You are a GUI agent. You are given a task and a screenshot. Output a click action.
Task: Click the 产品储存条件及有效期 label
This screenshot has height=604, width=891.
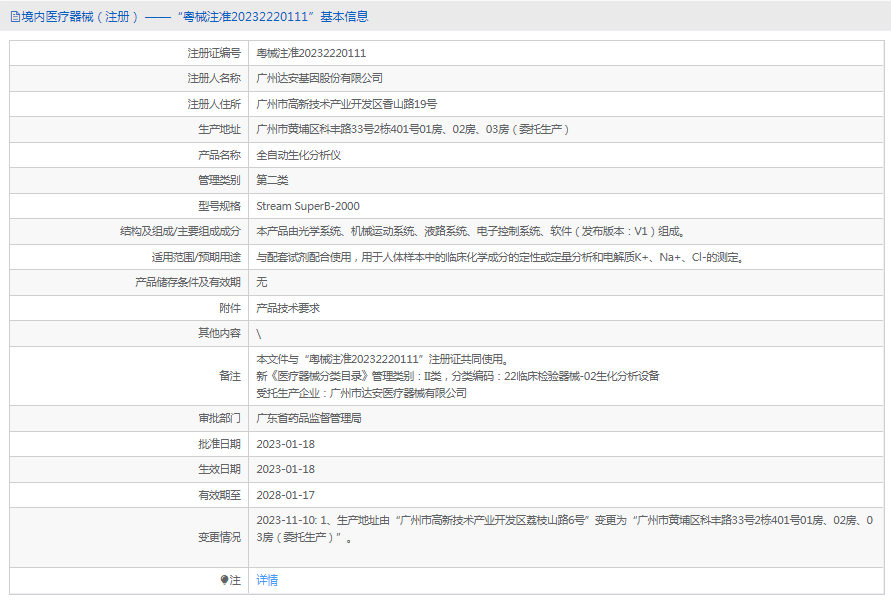click(188, 282)
